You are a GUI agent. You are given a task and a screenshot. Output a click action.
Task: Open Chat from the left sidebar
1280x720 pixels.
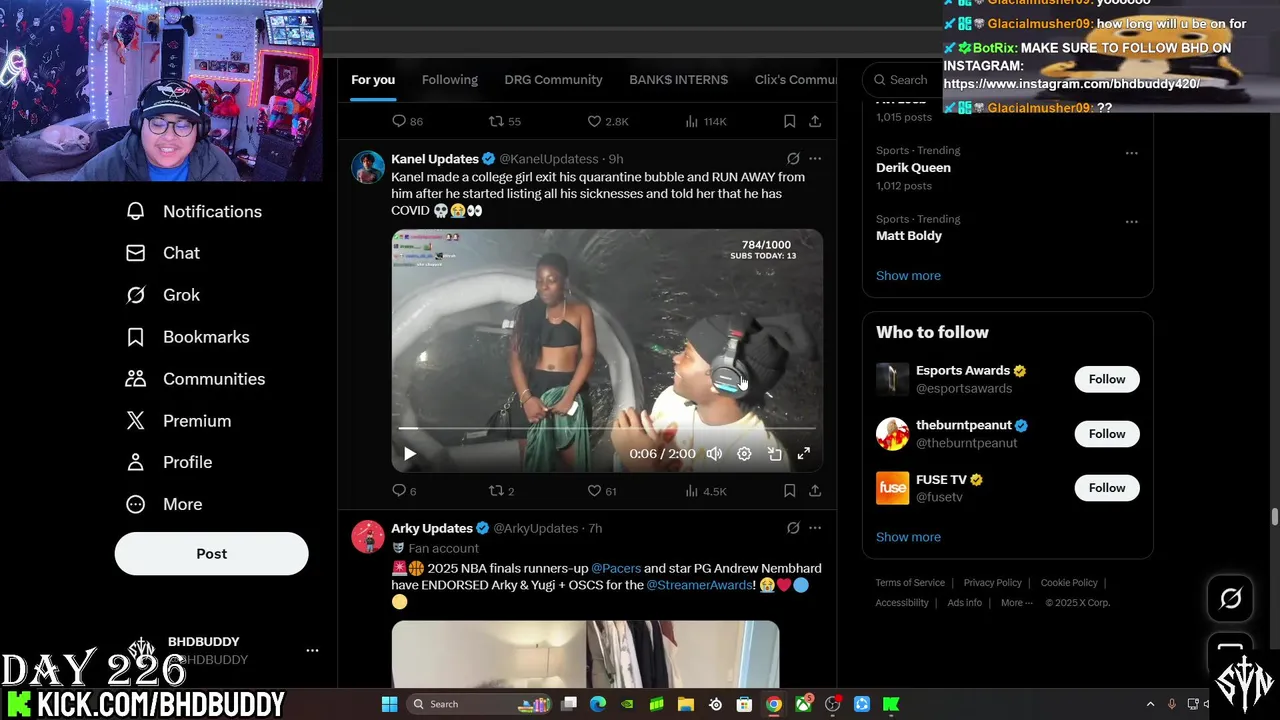[162, 253]
